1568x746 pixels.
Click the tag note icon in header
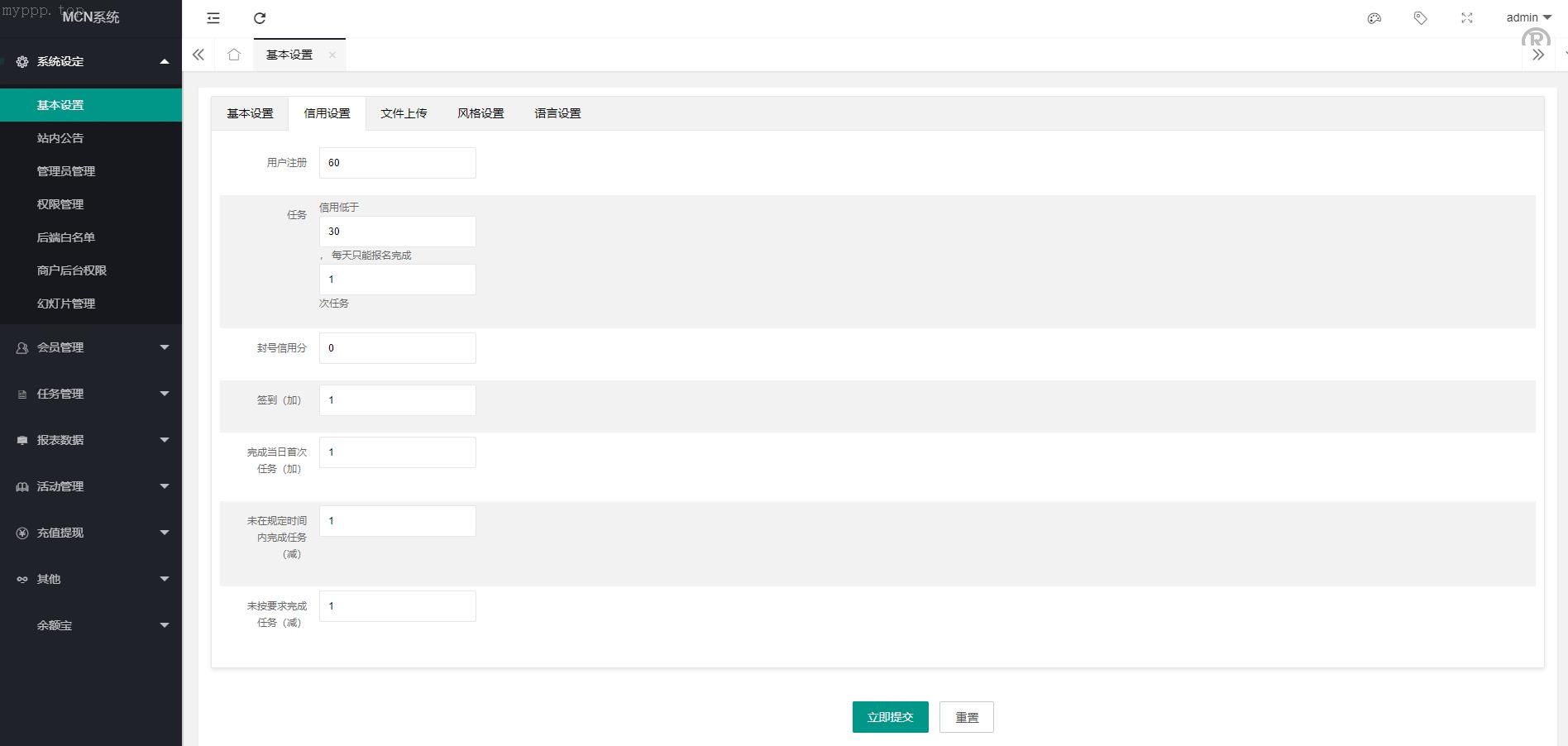click(x=1421, y=18)
